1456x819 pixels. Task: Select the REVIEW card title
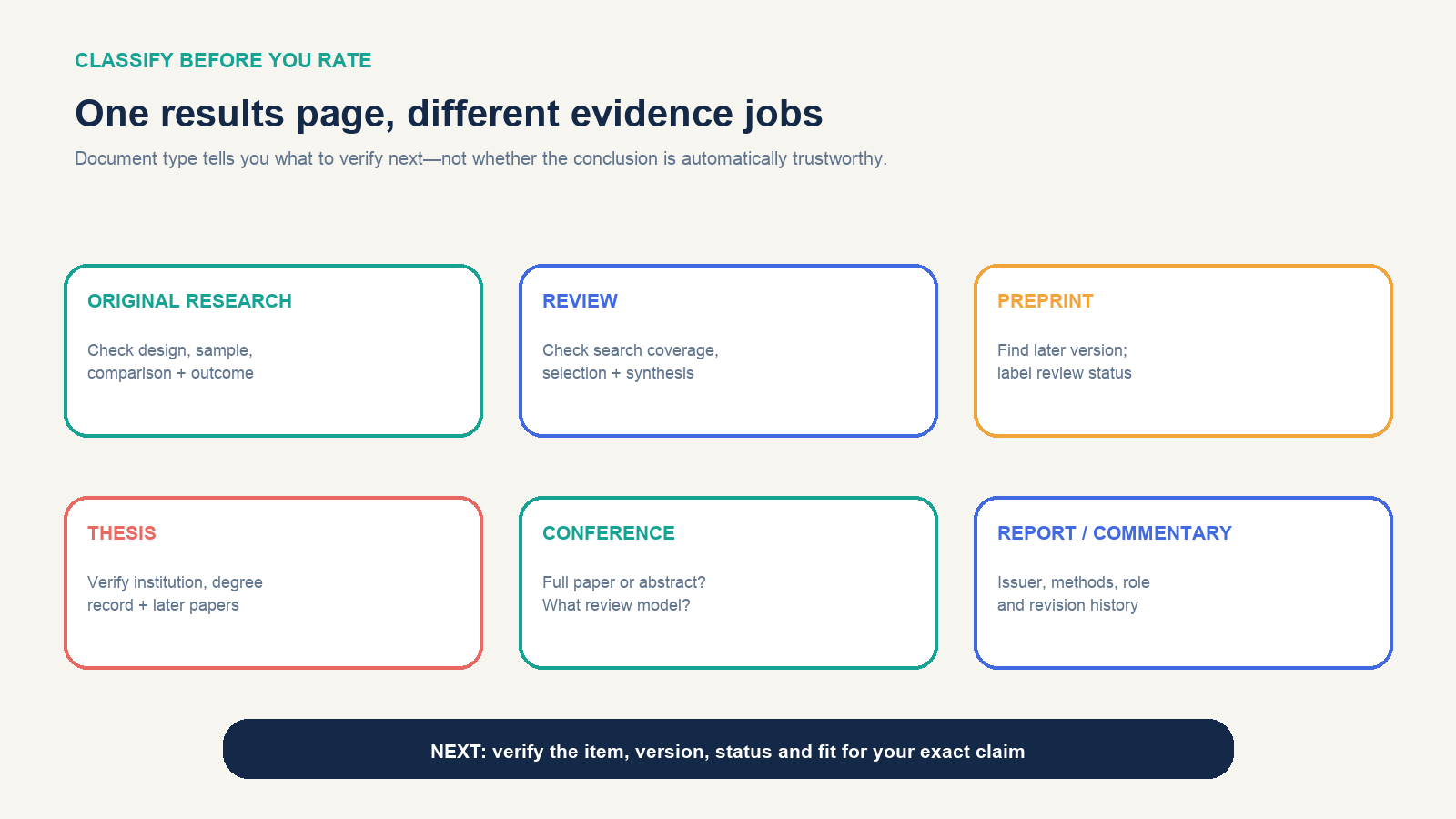point(580,301)
